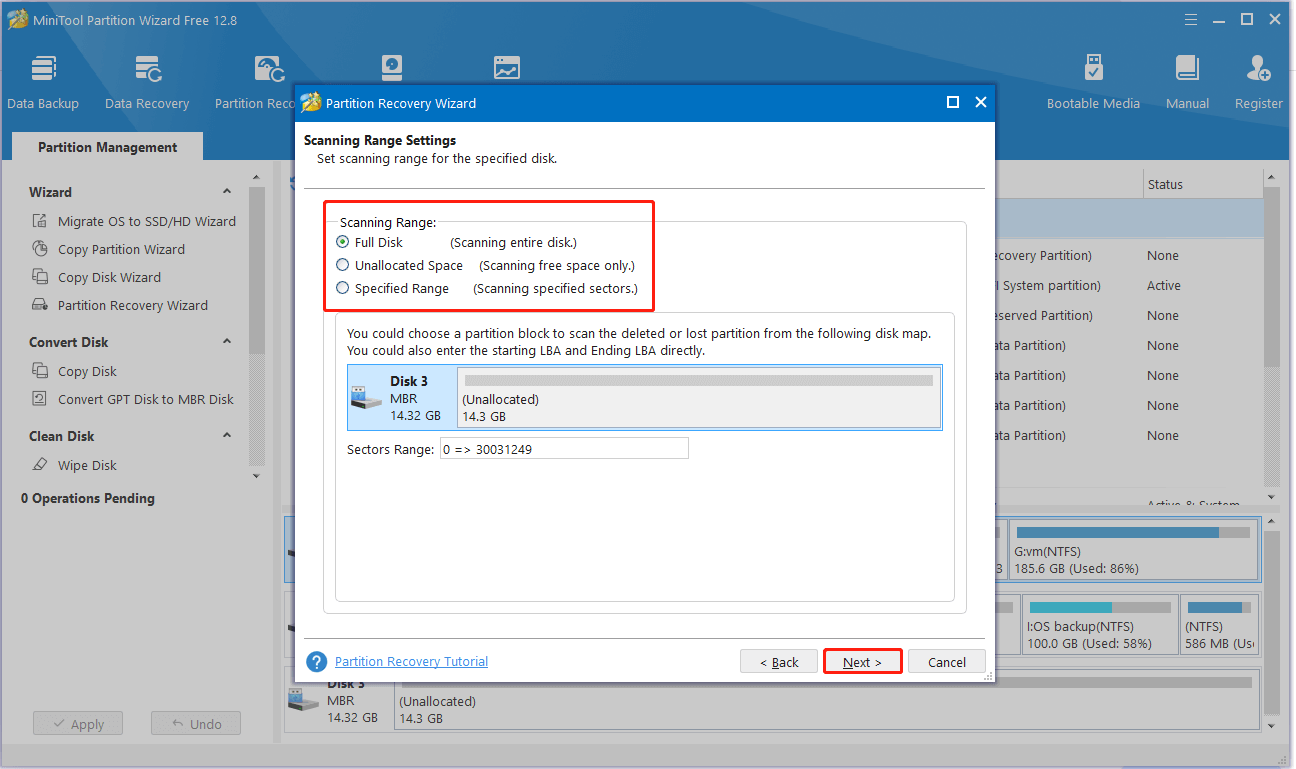
Task: Select the Specified Range scanning option
Action: (x=343, y=288)
